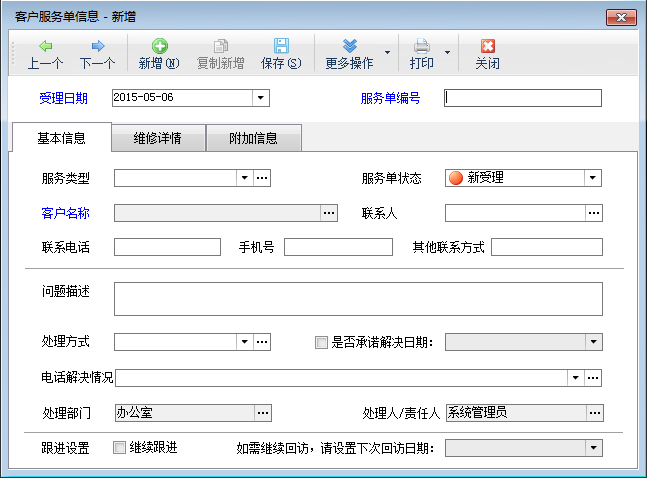
Task: Switch to the 附加信息 tab
Action: pos(253,139)
